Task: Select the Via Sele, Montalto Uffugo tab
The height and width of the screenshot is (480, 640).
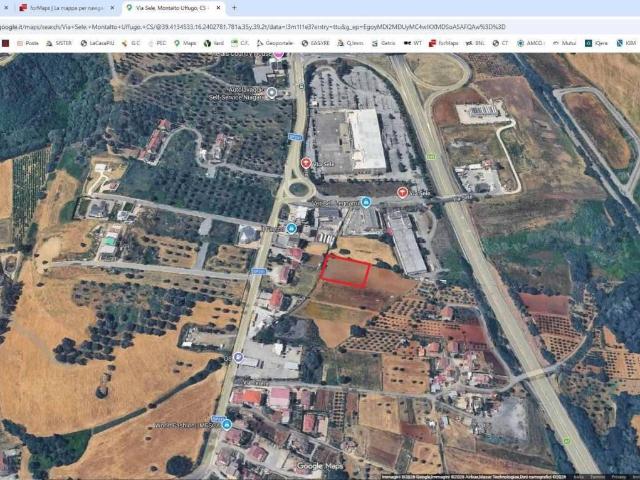Action: tap(171, 8)
